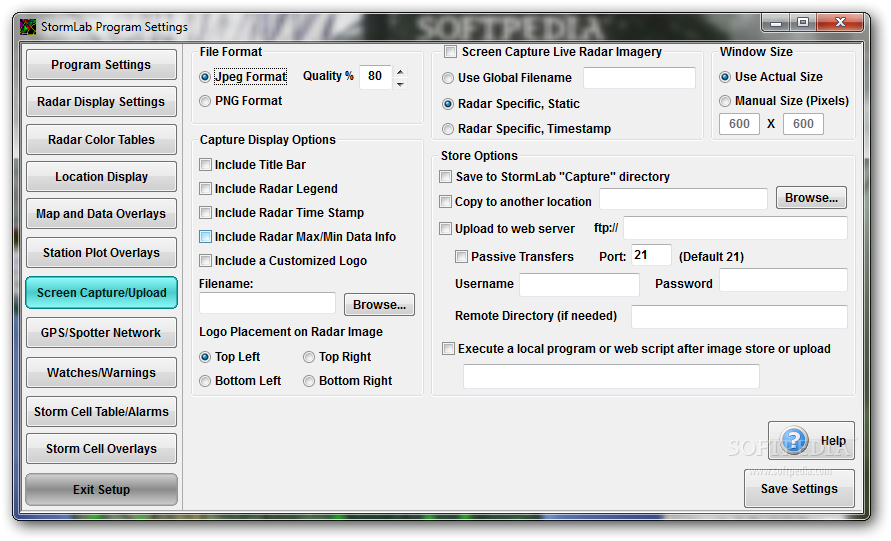
Task: Enable Include Radar Legend checkbox
Action: coord(205,189)
